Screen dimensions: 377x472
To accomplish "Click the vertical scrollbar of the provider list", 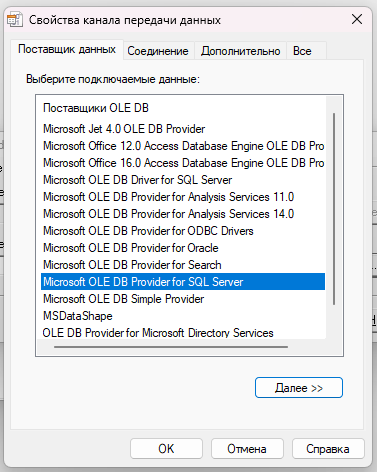I will 334,209.
